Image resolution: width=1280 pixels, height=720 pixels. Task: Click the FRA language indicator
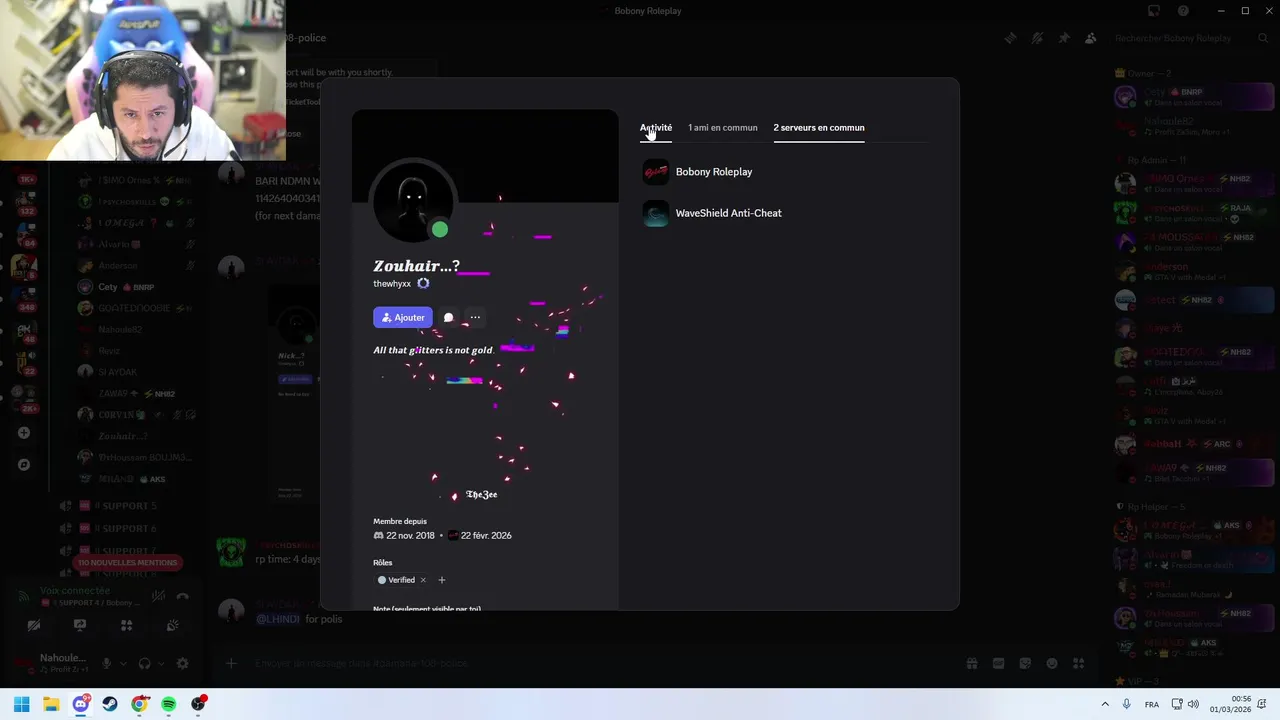1152,704
